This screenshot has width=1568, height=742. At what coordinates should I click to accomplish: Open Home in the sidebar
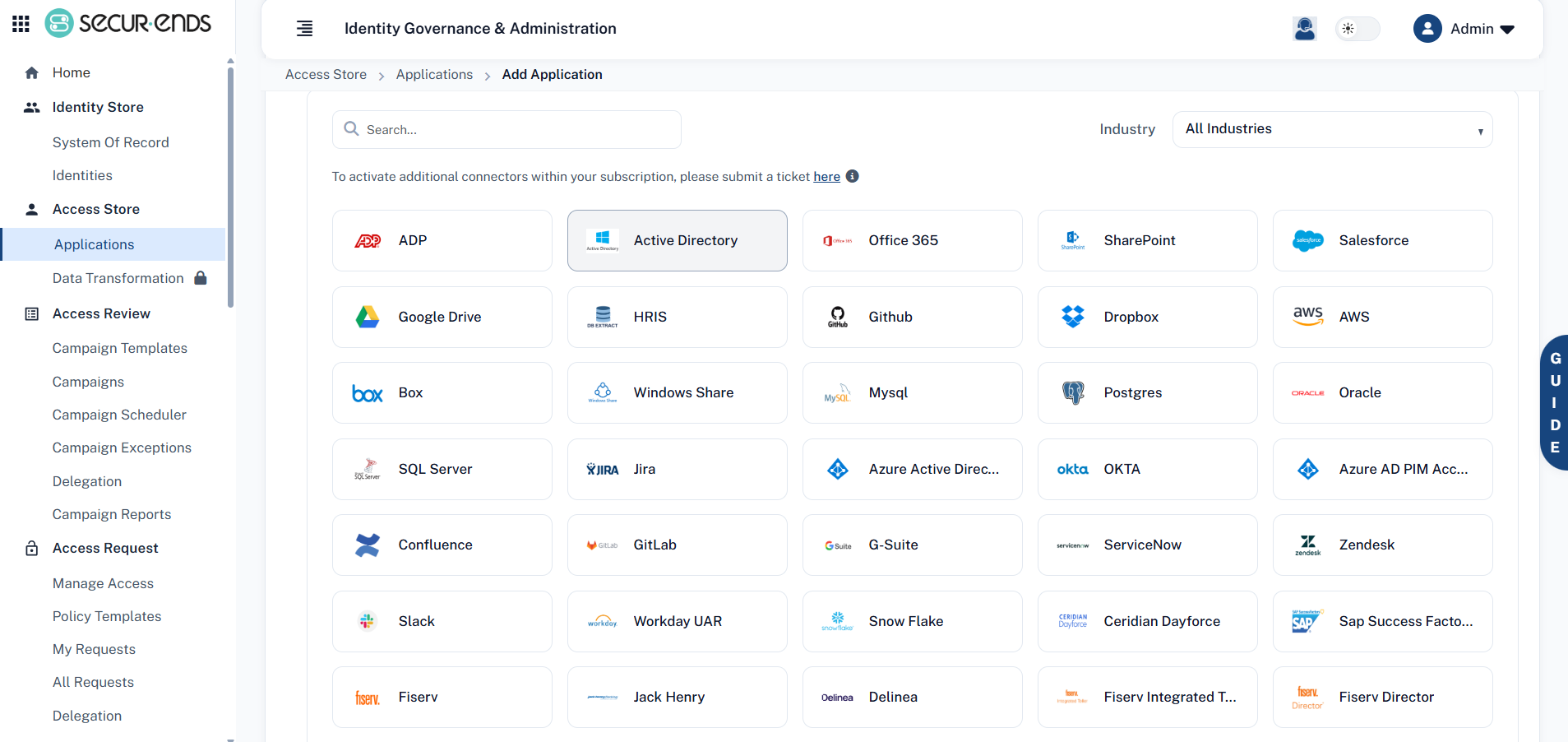tap(72, 72)
